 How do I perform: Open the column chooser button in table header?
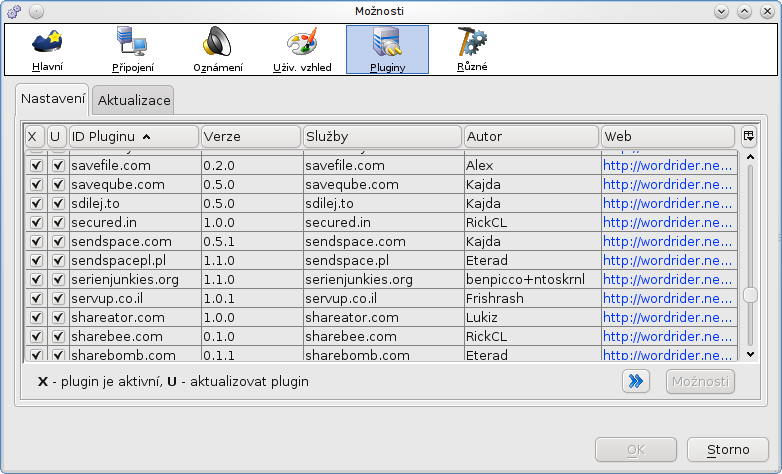point(748,136)
